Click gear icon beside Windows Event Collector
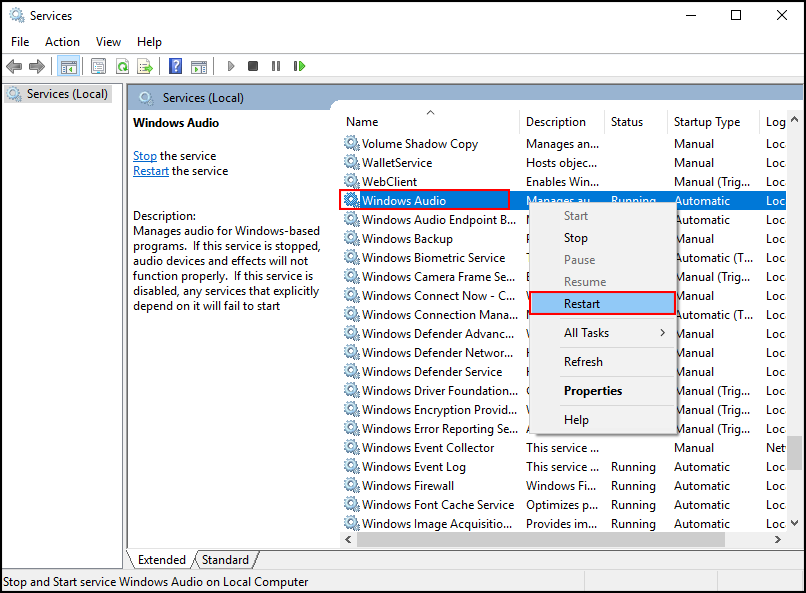Image resolution: width=806 pixels, height=593 pixels. [x=352, y=447]
